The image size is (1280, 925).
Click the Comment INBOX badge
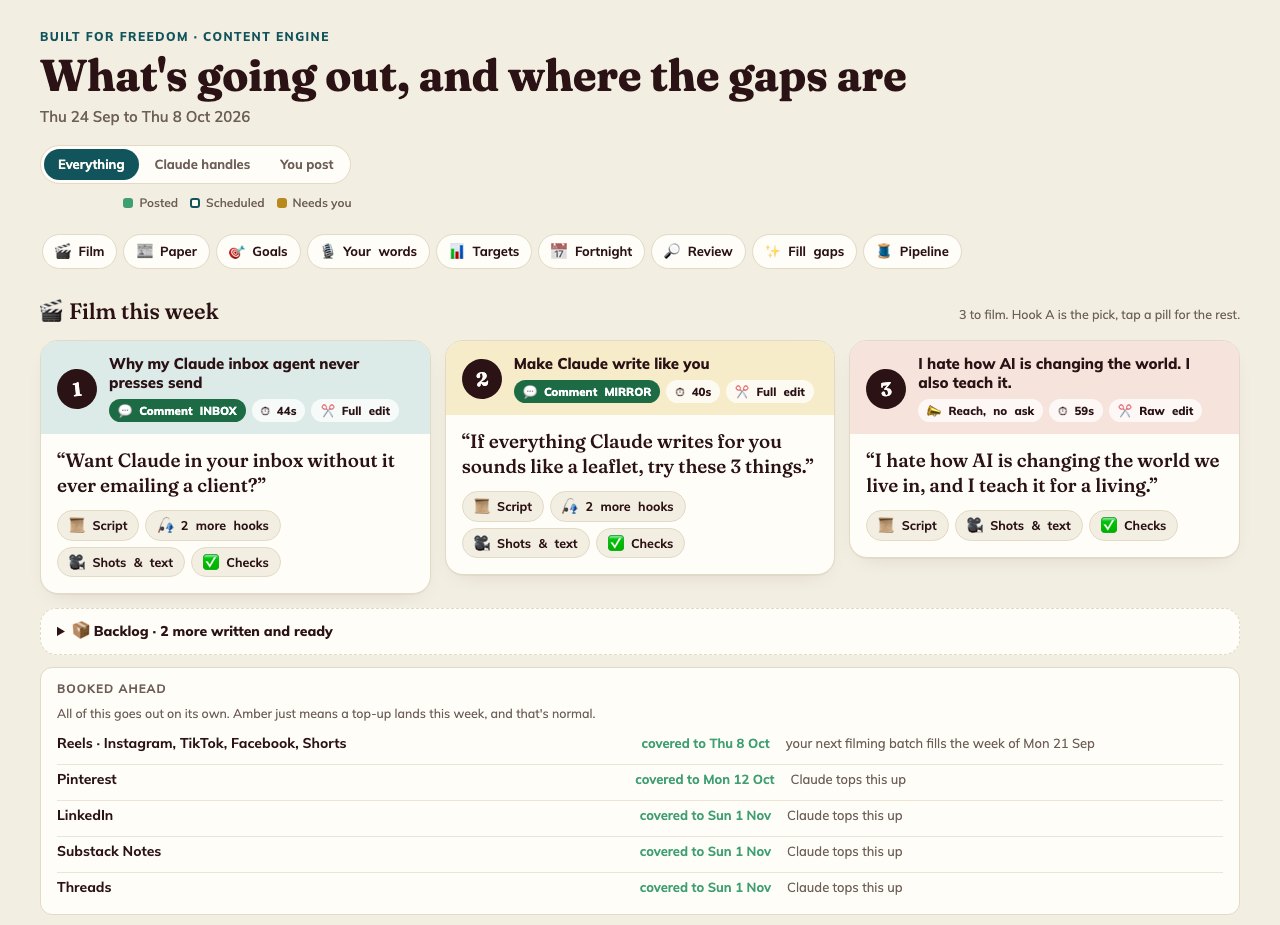pos(177,411)
